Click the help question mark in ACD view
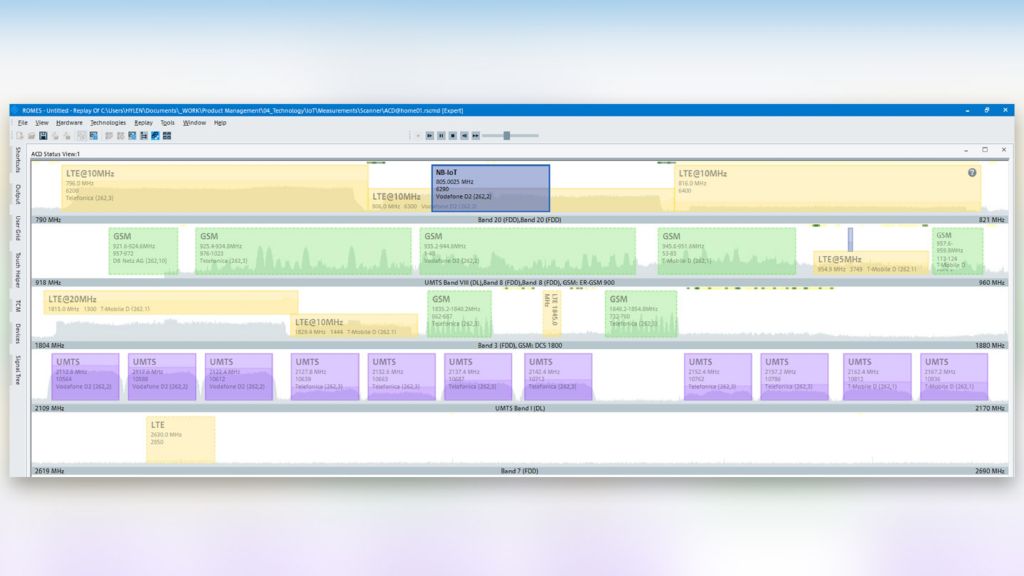 pyautogui.click(x=971, y=173)
